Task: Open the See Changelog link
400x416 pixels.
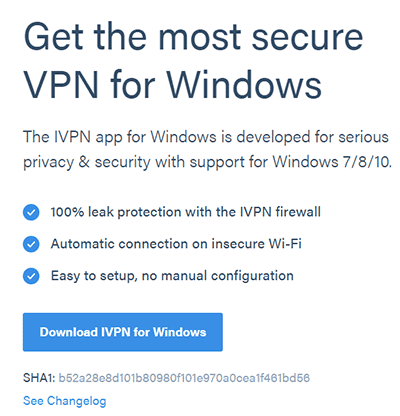Action: click(65, 401)
